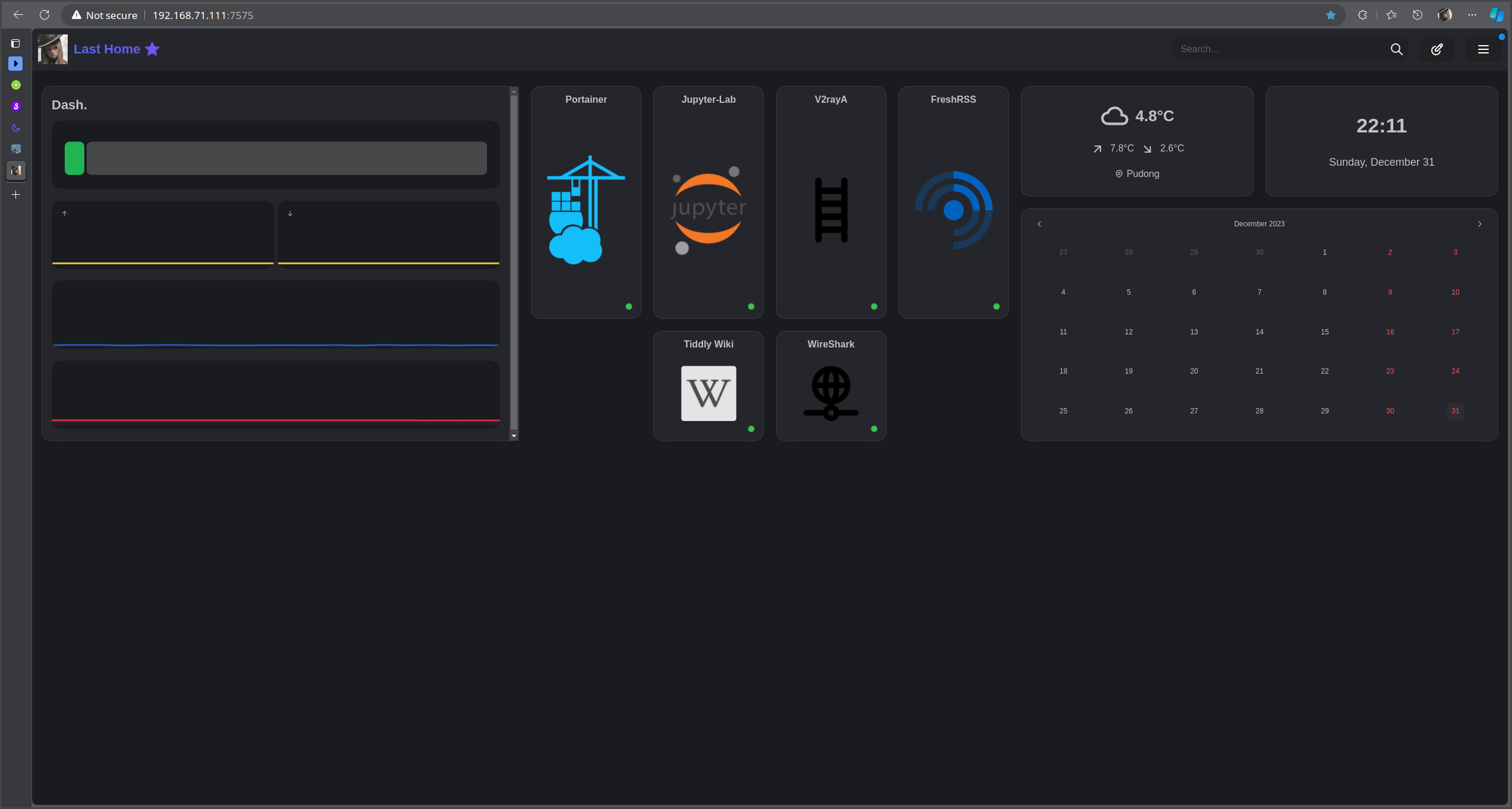Click the purple star beside Last Home
Viewport: 1512px width, 809px height.
pos(153,49)
